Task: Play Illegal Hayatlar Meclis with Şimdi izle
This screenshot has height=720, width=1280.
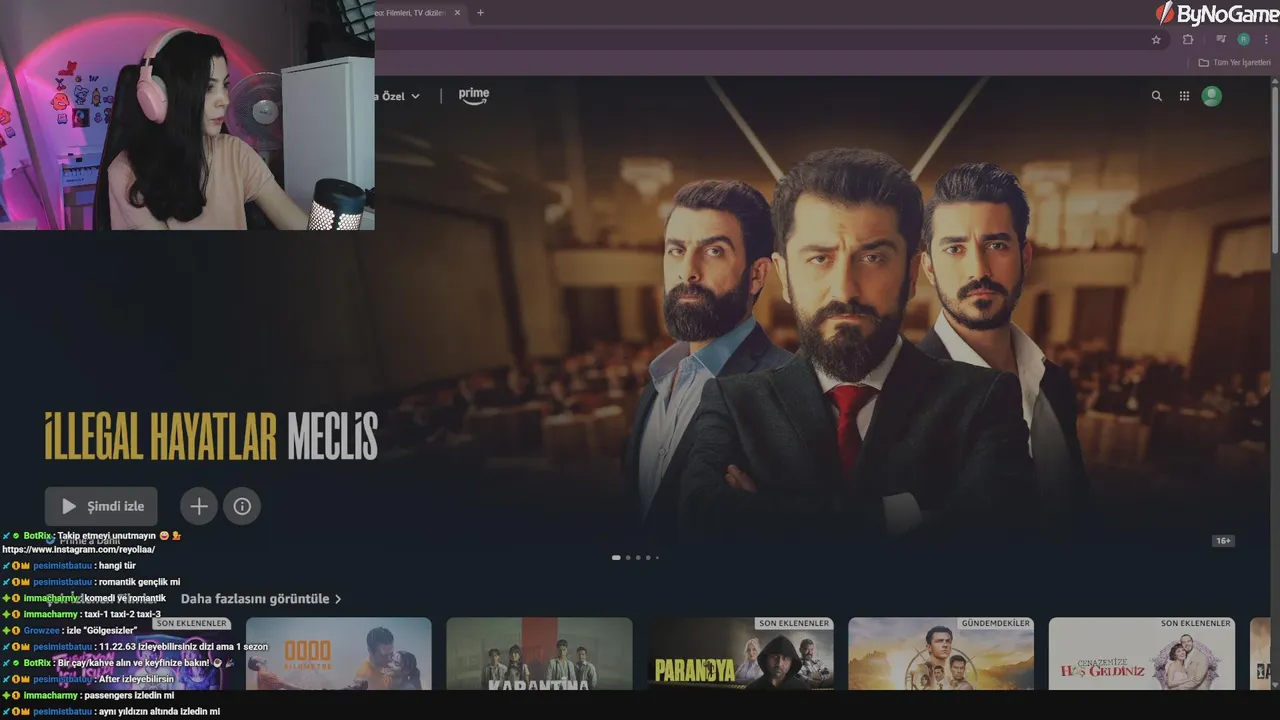Action: click(x=101, y=506)
